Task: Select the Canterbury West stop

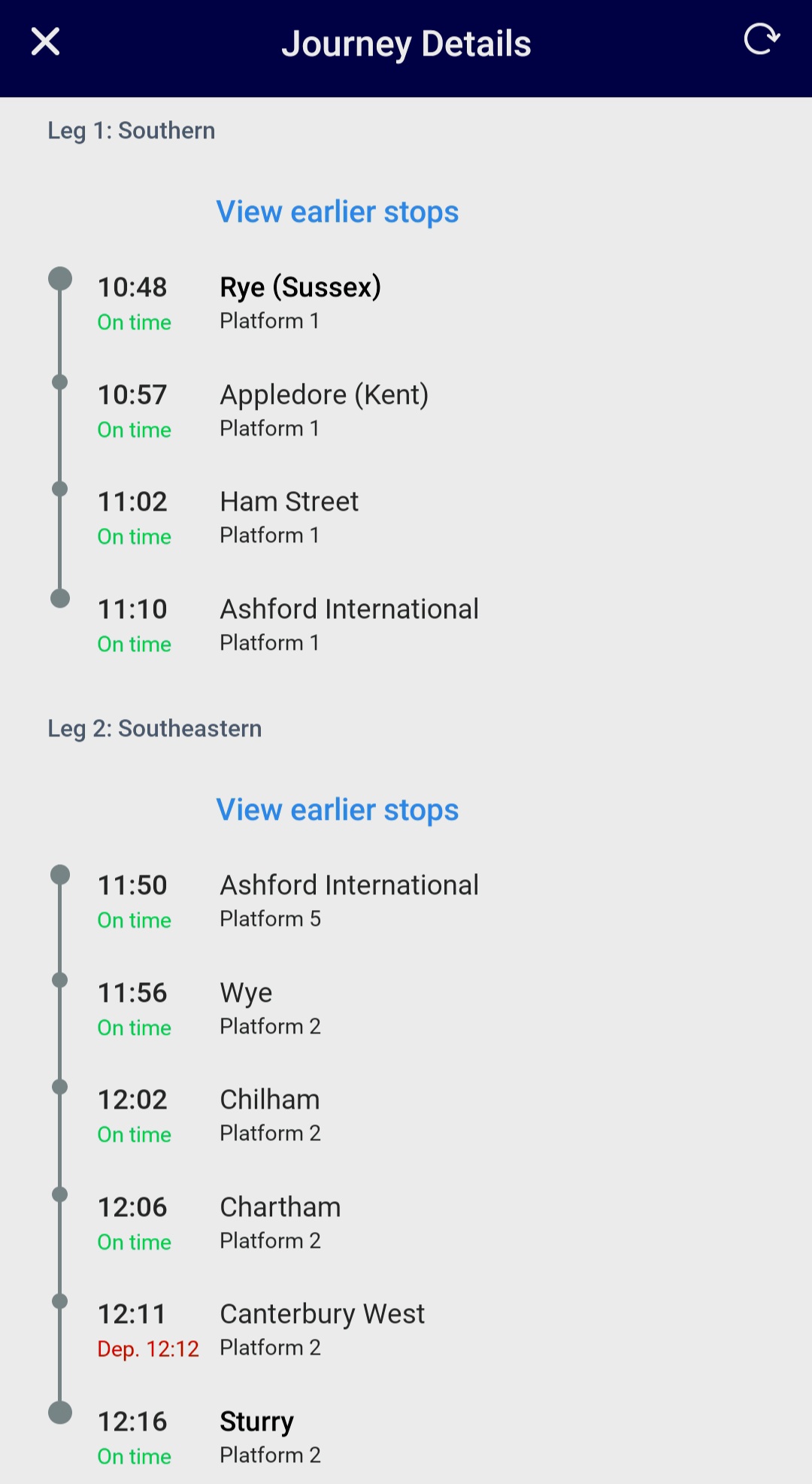Action: (x=322, y=1314)
